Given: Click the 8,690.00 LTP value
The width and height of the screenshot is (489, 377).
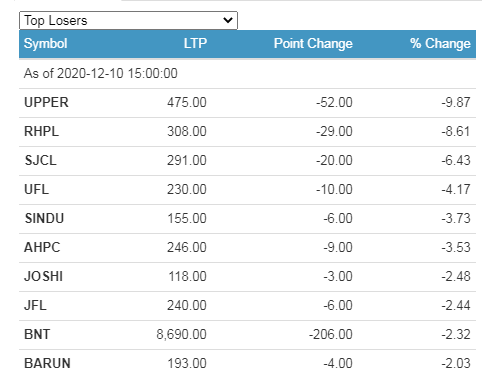Looking at the screenshot, I should coord(181,334).
